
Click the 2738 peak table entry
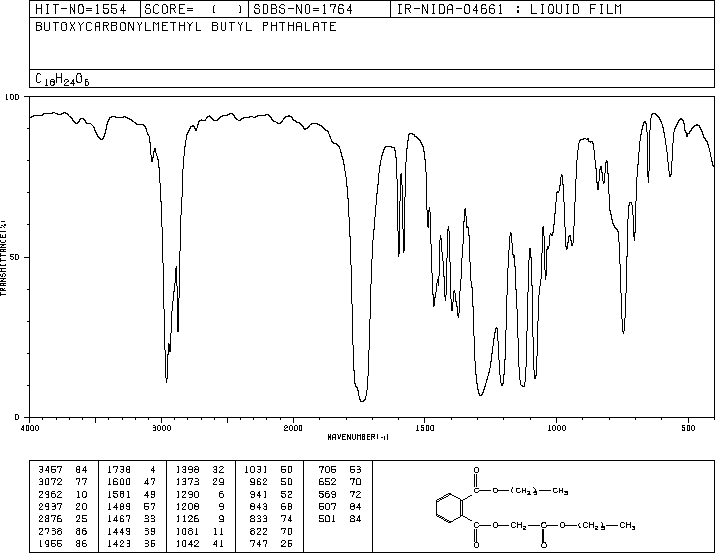63,531
